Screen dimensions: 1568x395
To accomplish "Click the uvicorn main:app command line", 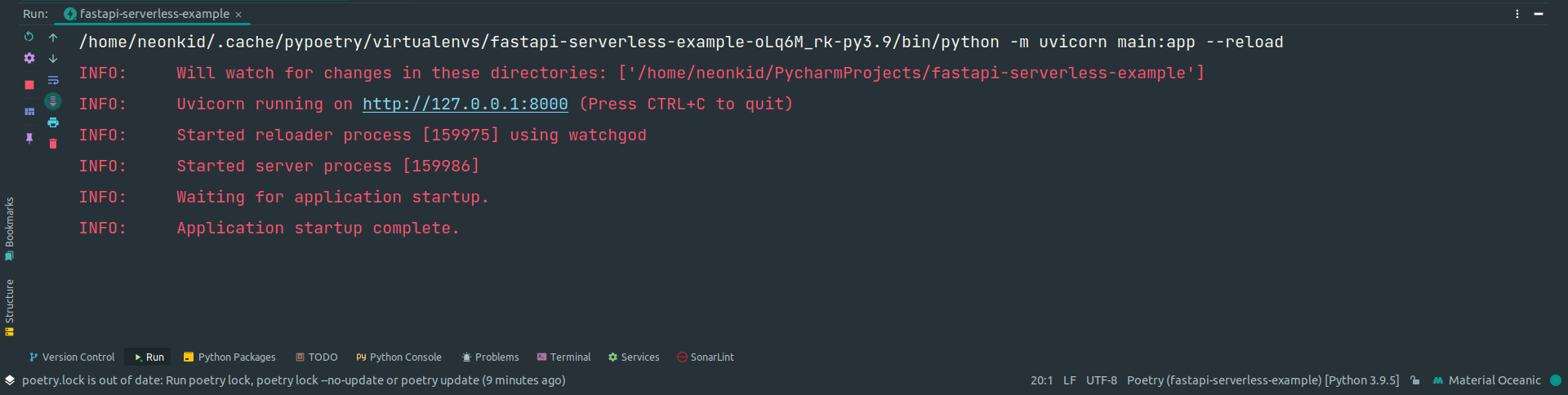I will point(681,42).
